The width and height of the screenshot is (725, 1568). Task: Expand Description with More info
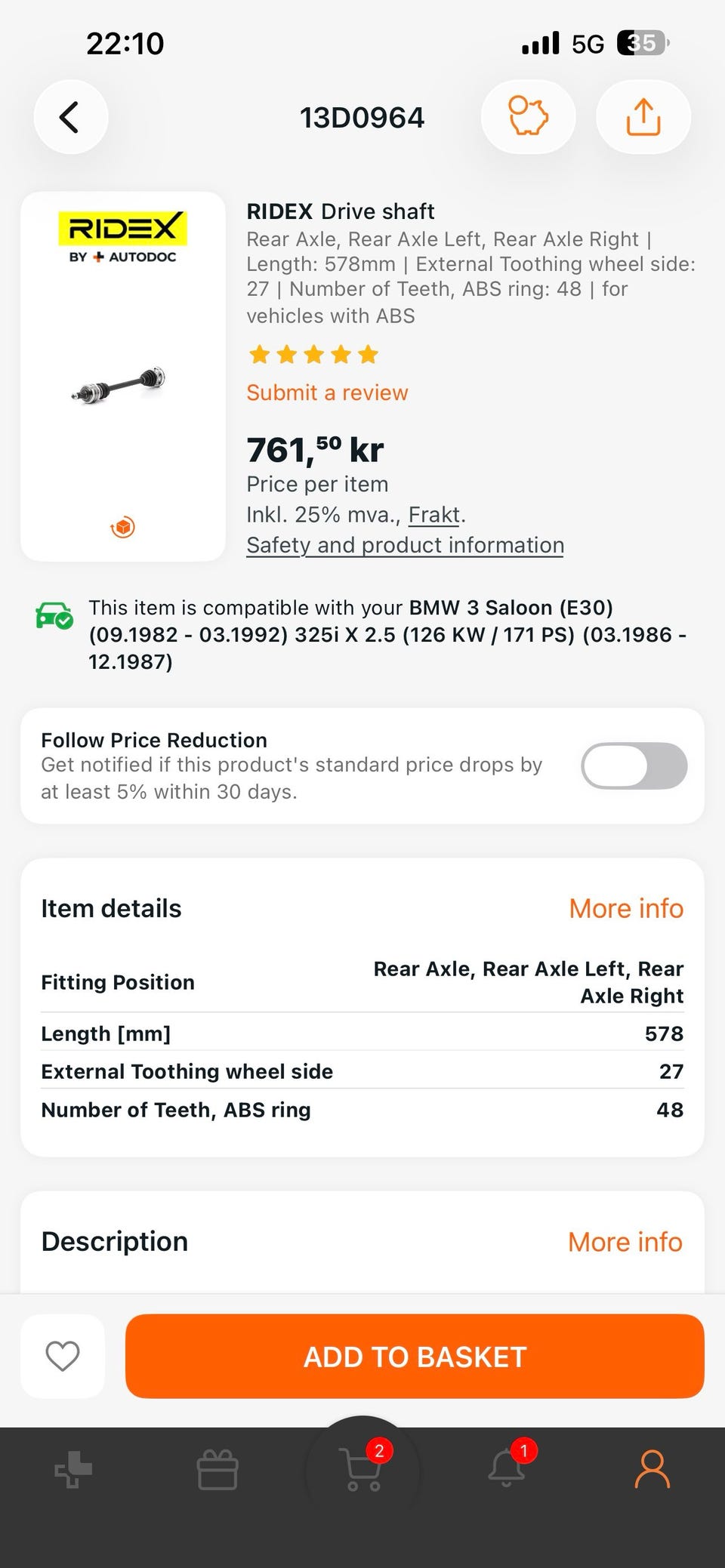(625, 1242)
